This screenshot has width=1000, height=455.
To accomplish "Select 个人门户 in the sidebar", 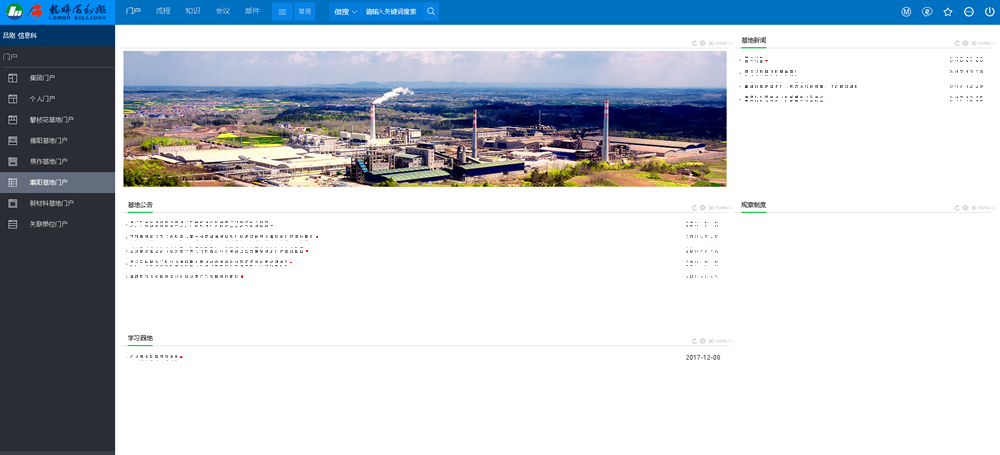I will [x=57, y=99].
